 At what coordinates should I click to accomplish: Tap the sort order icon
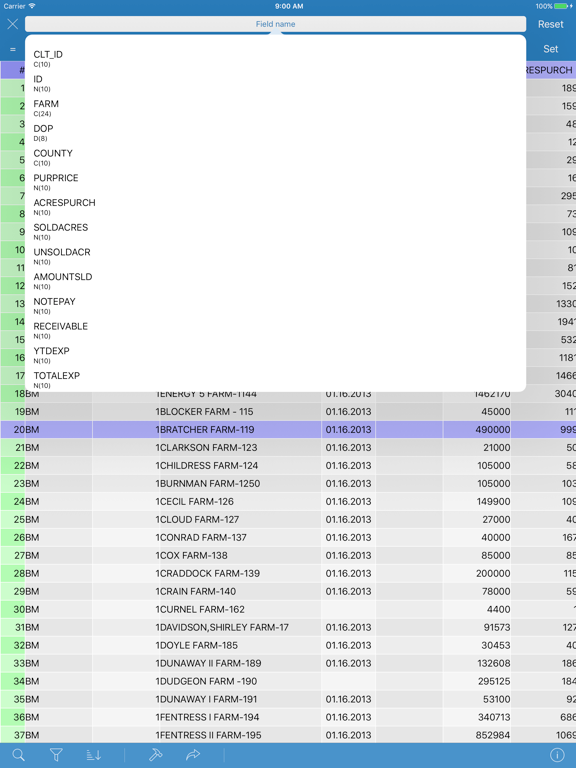coord(94,755)
